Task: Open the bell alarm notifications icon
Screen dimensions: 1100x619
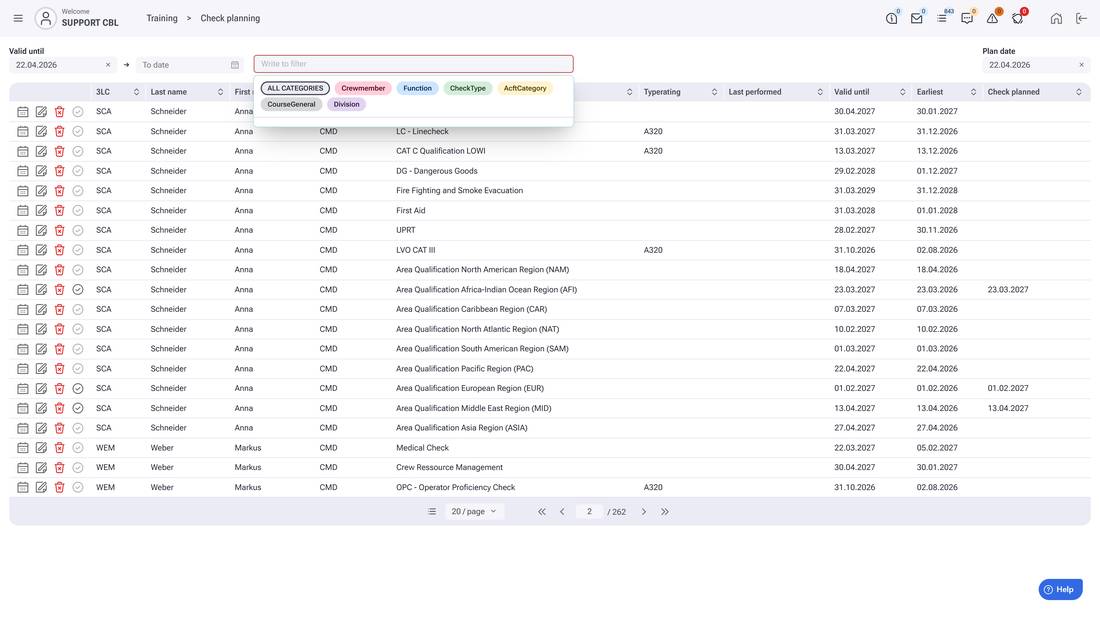Action: [1017, 18]
